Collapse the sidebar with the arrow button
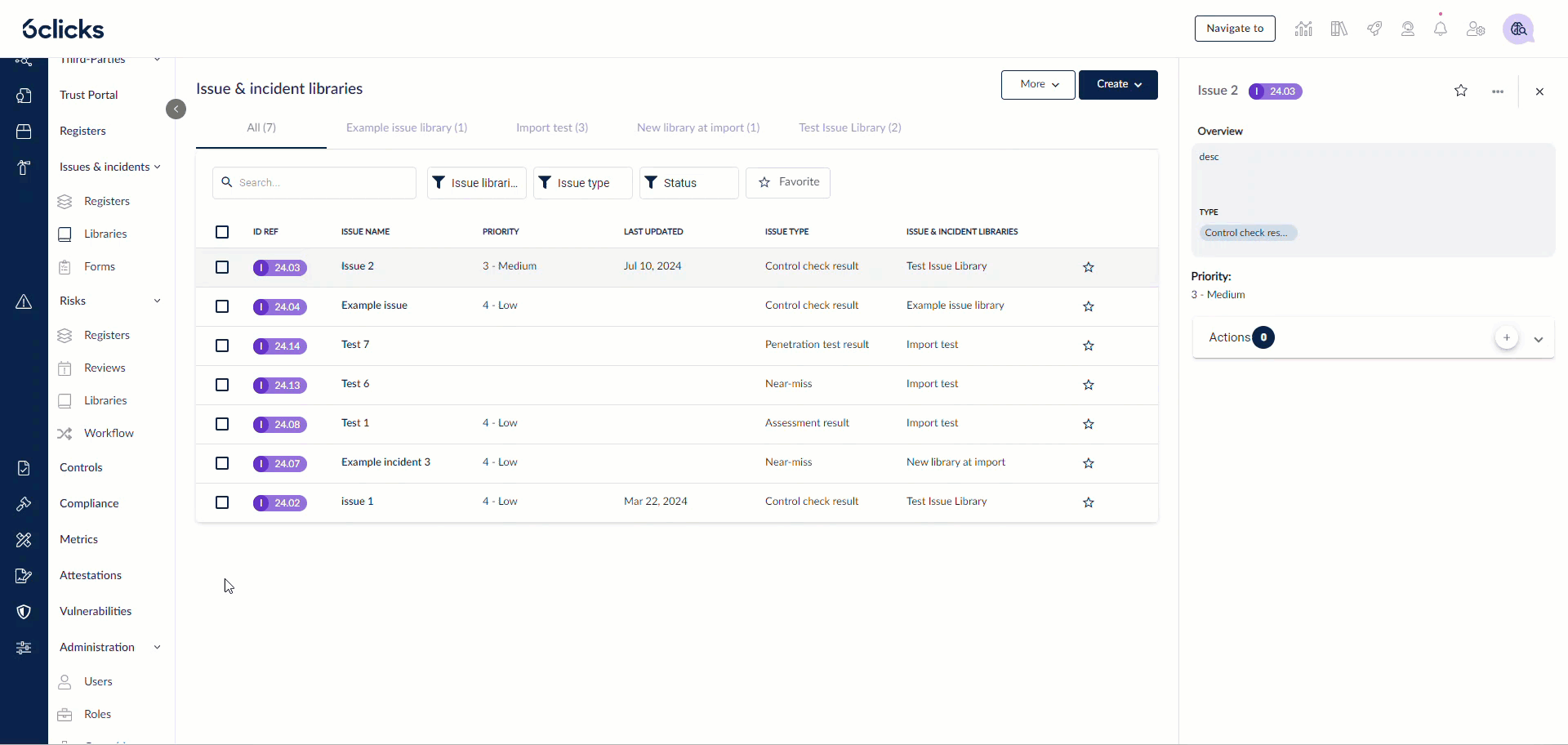1568x745 pixels. coord(176,109)
